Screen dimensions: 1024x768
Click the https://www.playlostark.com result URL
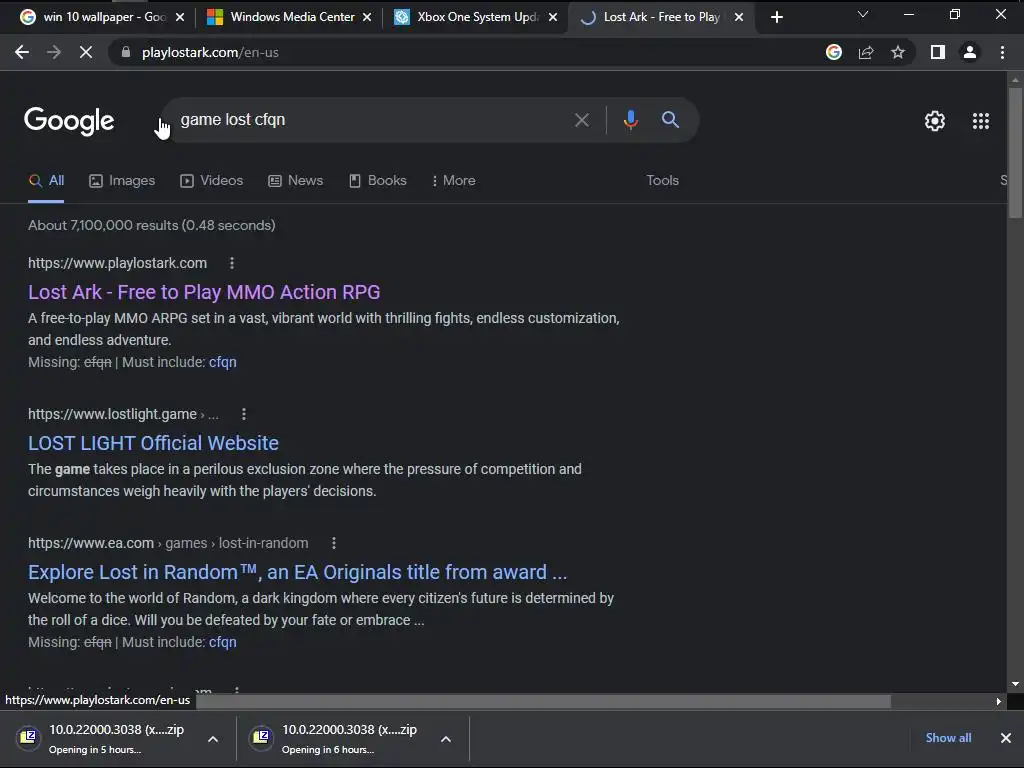[x=118, y=263]
